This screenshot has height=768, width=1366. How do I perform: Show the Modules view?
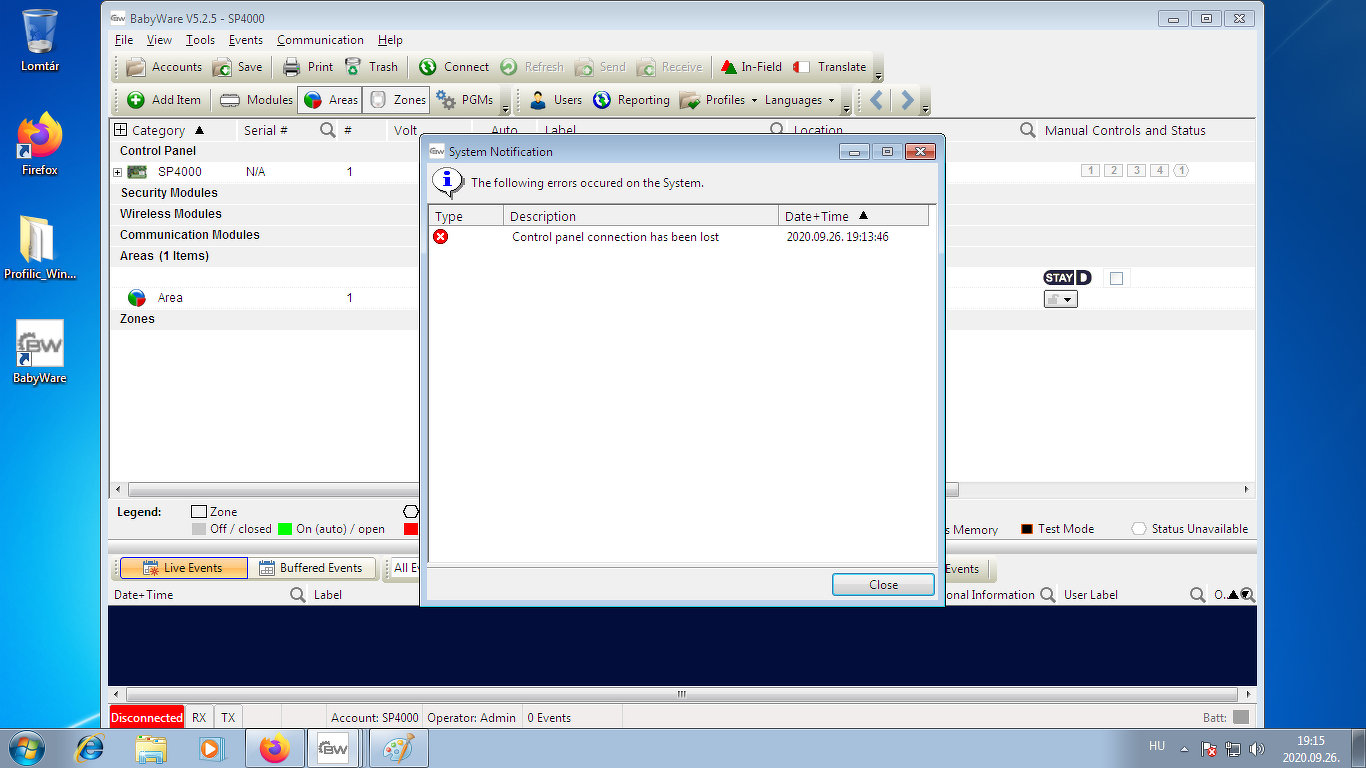point(256,100)
